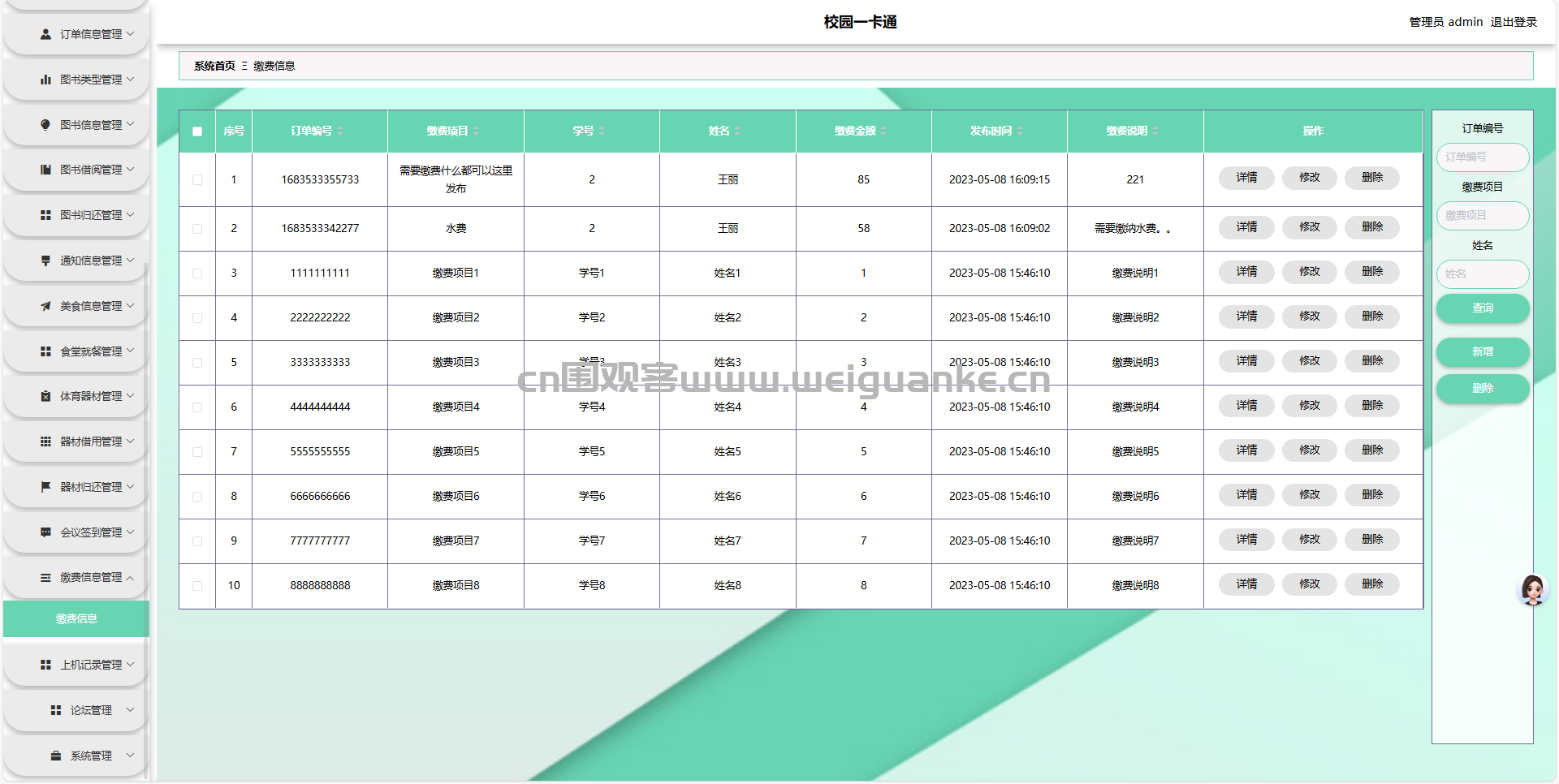Click the 图书信息管理 bulb icon
This screenshot has width=1559, height=784.
tap(45, 125)
